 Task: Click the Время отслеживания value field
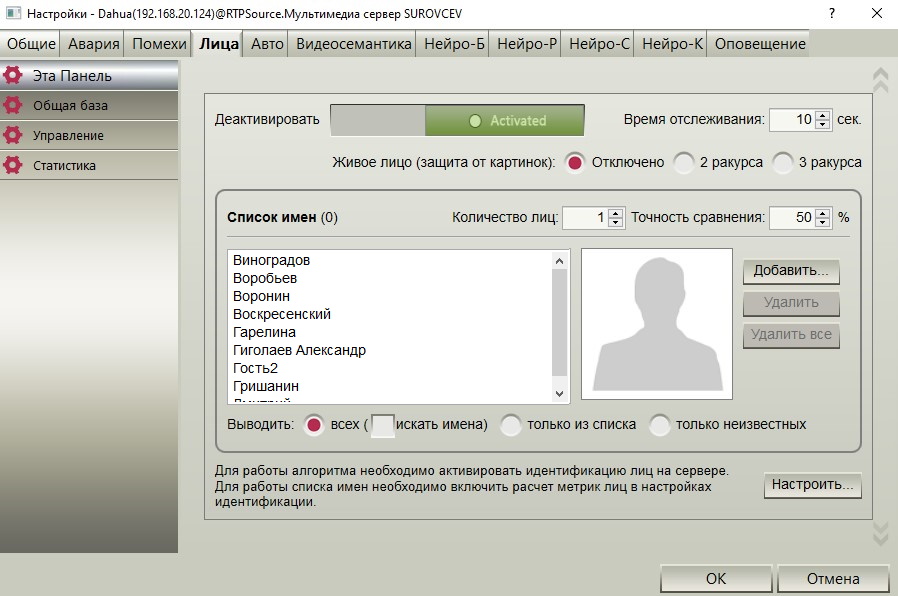(x=793, y=120)
